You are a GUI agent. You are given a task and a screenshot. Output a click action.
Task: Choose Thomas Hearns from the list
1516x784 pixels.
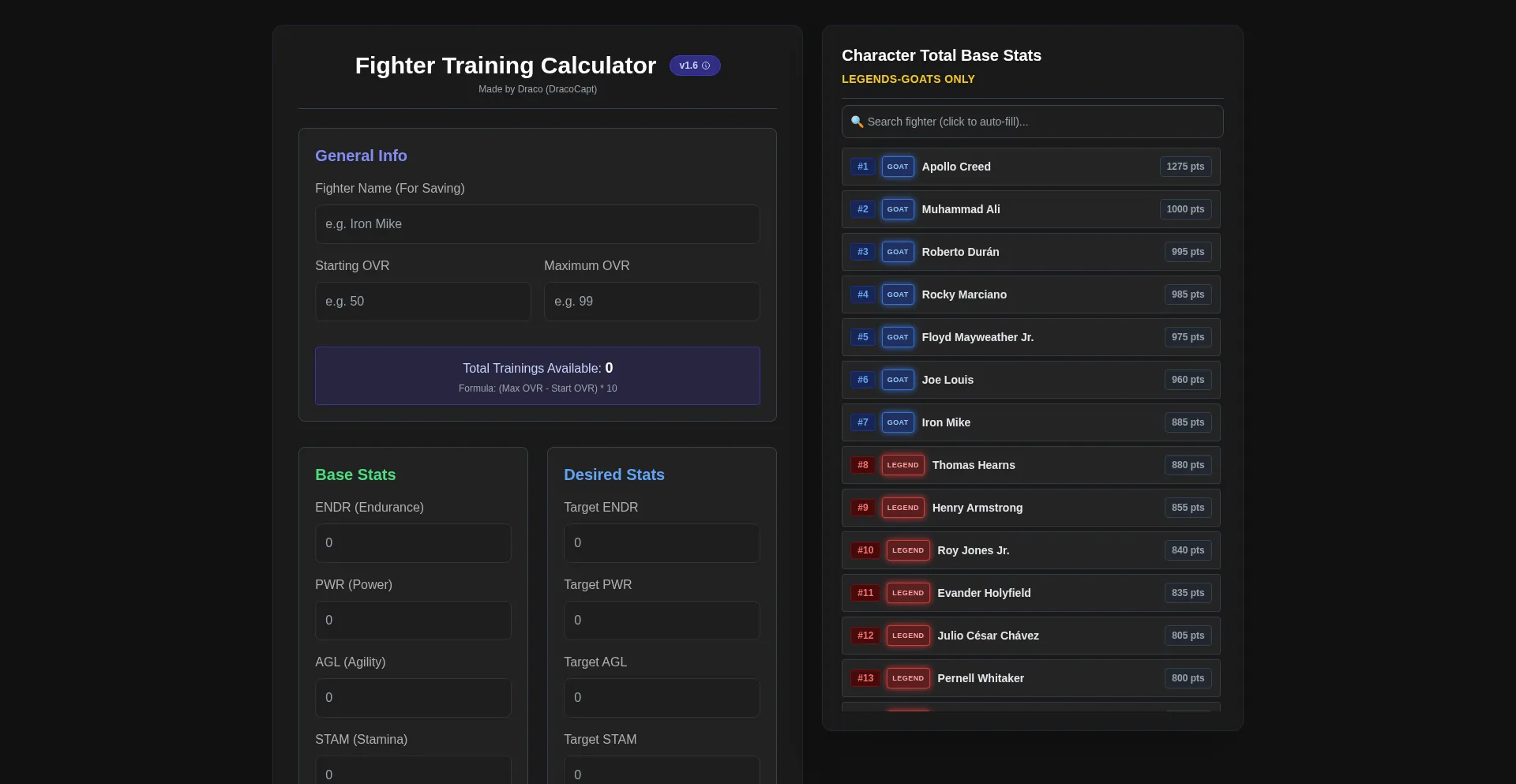(x=1031, y=465)
